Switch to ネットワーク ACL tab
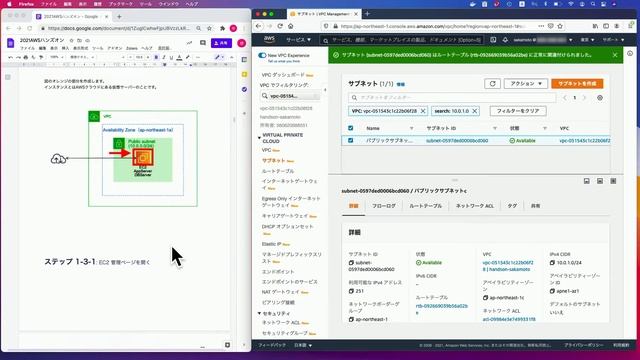The image size is (640, 360). (x=475, y=206)
